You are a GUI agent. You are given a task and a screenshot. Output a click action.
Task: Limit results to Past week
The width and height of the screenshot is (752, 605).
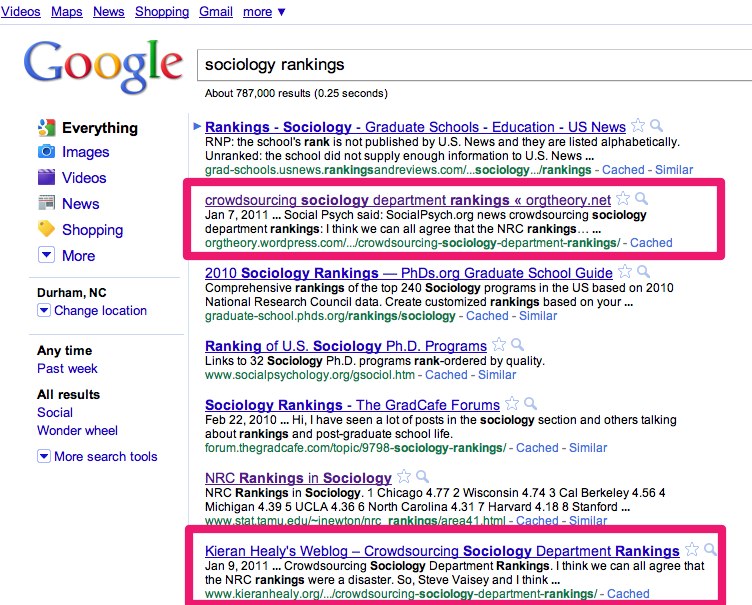[x=67, y=368]
